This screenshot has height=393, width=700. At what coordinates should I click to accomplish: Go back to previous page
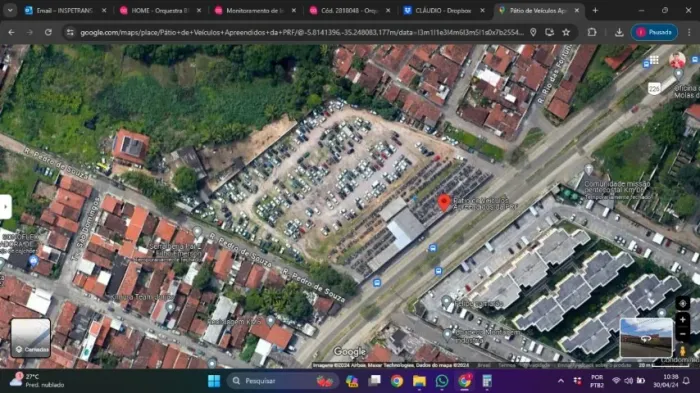(x=11, y=32)
